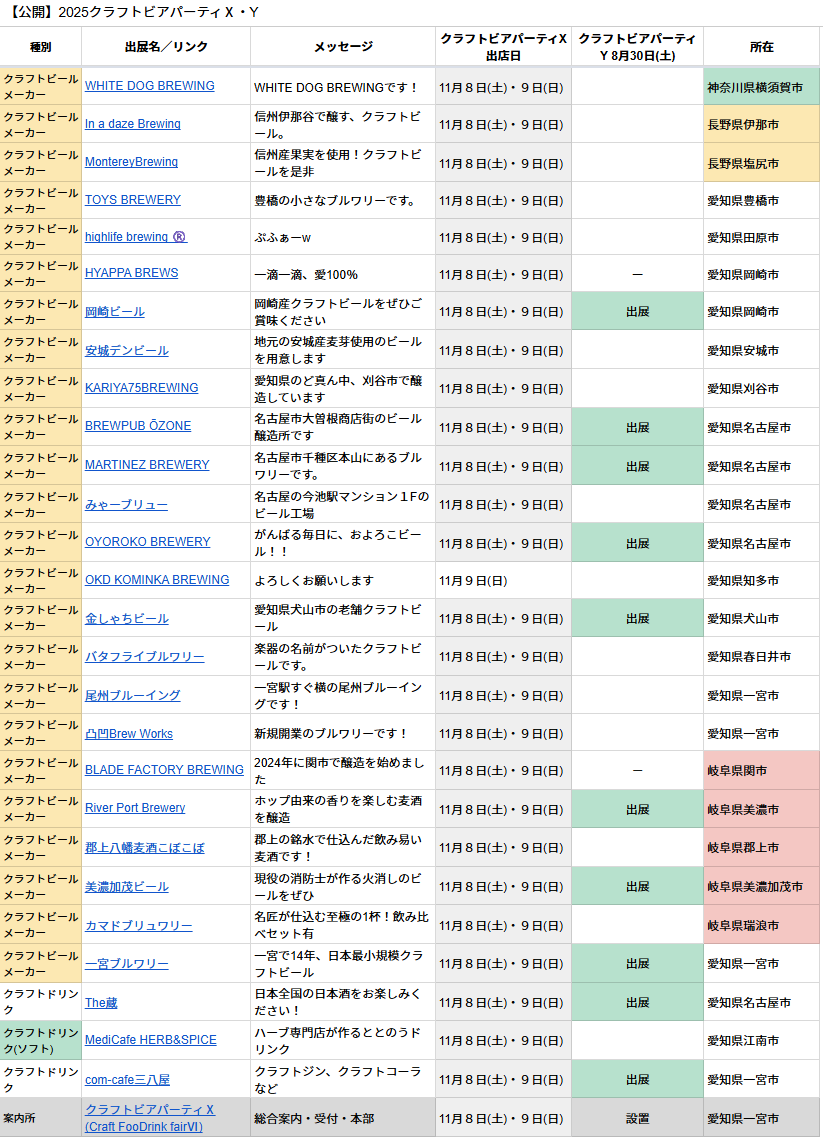Select the クラフトドリンク(ソフト) category cell
Screen dimensions: 823x1137
[x=41, y=1041]
